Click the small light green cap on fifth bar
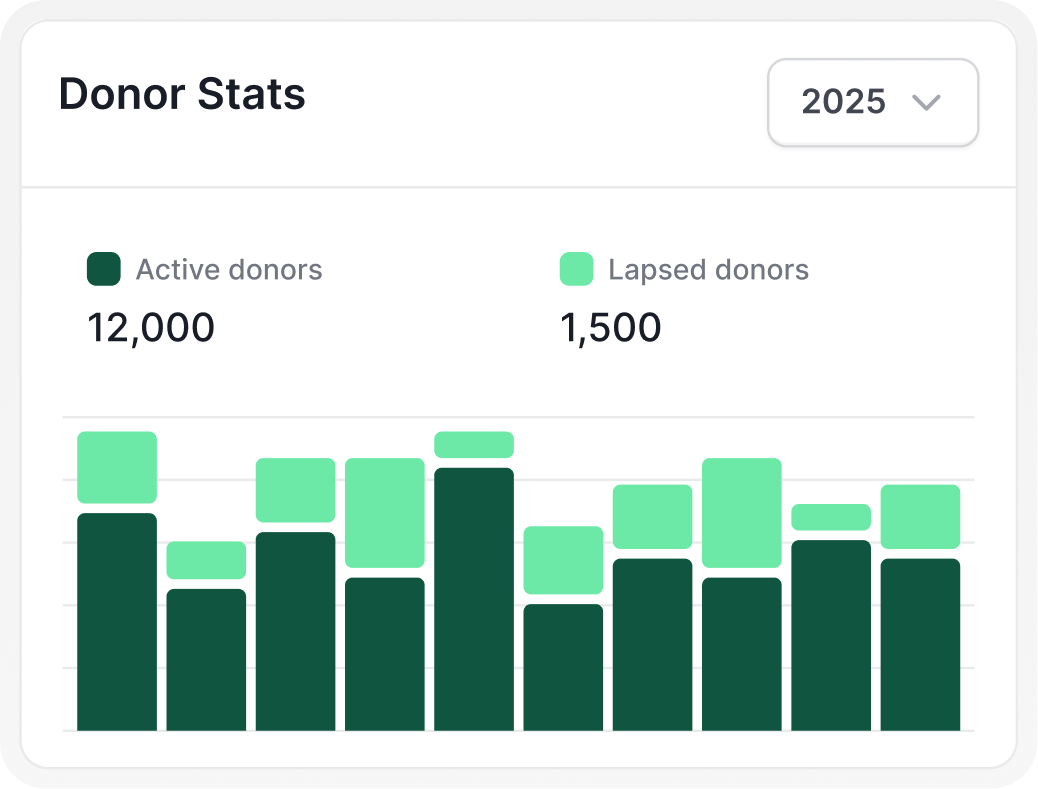The image size is (1038, 789). (x=474, y=445)
